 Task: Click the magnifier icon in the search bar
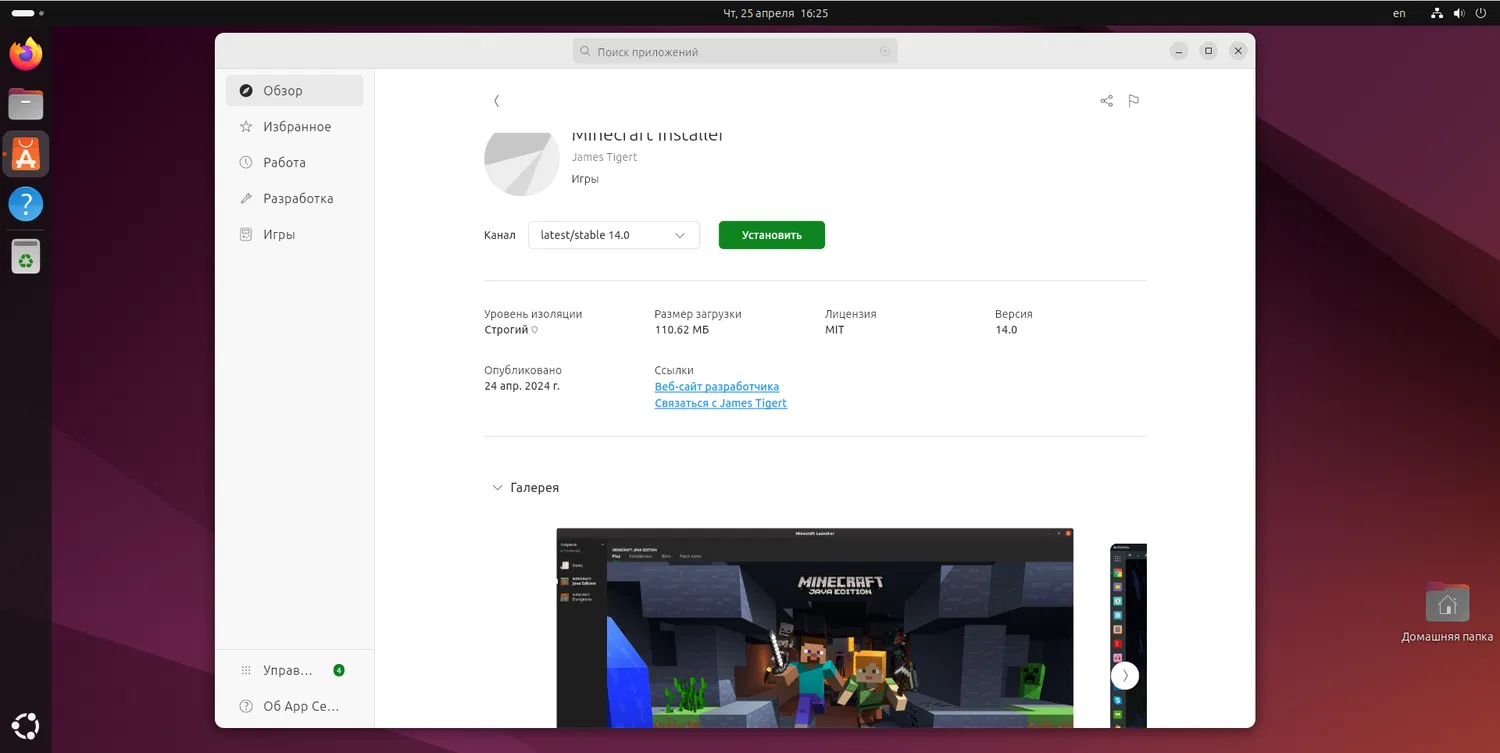pyautogui.click(x=585, y=51)
